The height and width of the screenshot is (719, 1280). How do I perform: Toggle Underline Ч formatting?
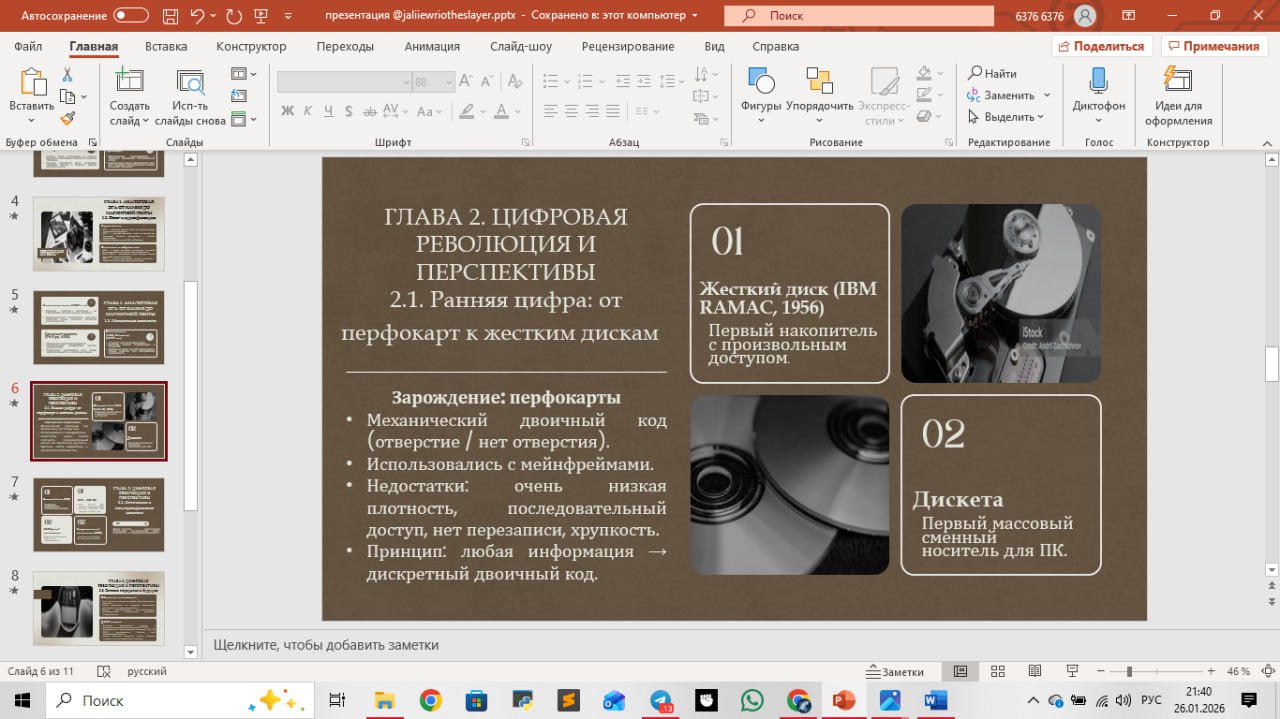click(x=330, y=111)
